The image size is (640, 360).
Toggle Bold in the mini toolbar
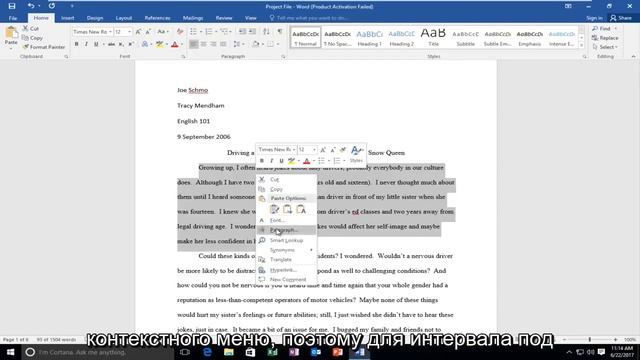click(262, 161)
